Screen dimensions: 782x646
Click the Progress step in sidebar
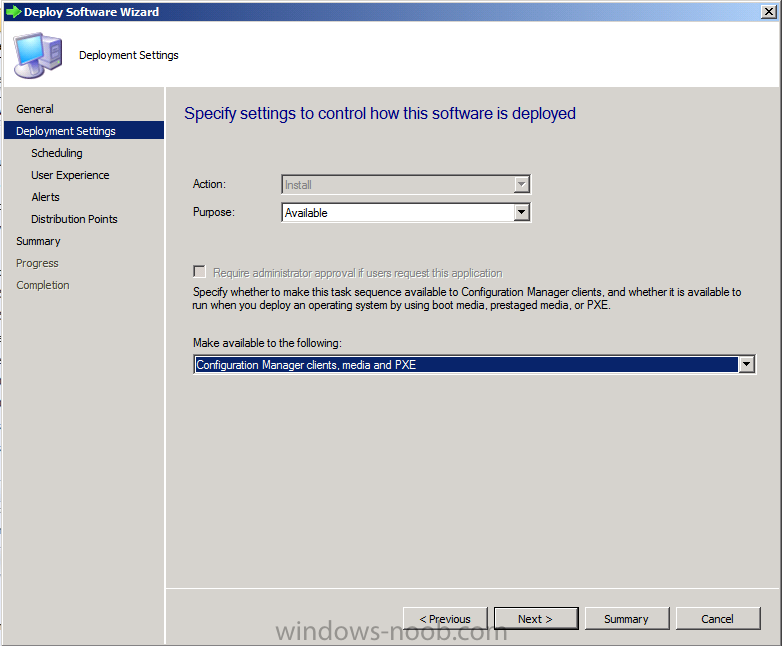pos(37,263)
